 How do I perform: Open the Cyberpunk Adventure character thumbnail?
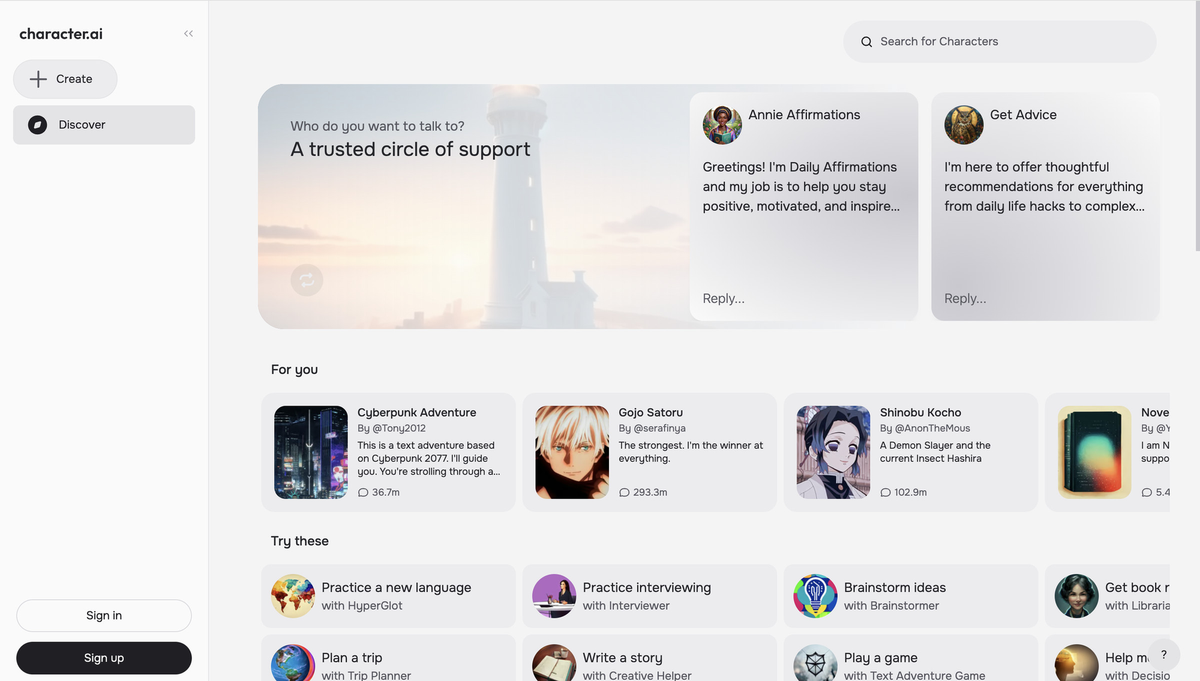pyautogui.click(x=311, y=452)
